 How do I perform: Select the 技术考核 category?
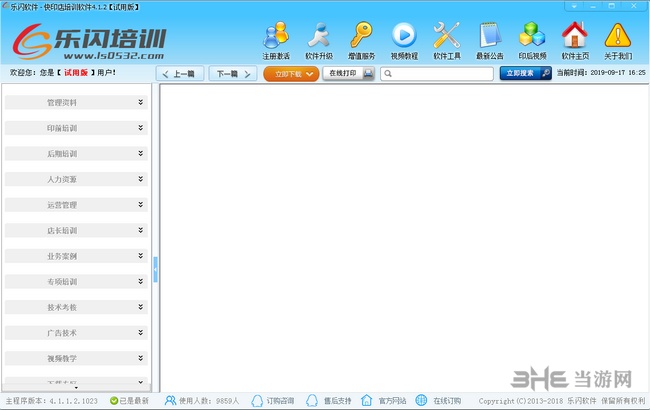pyautogui.click(x=76, y=307)
